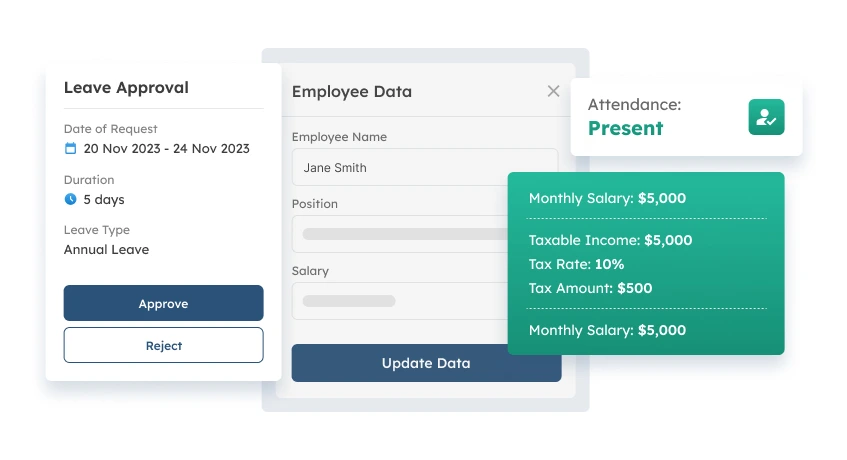
Task: Click the Employee Name field with Jane Smith
Action: [x=400, y=167]
